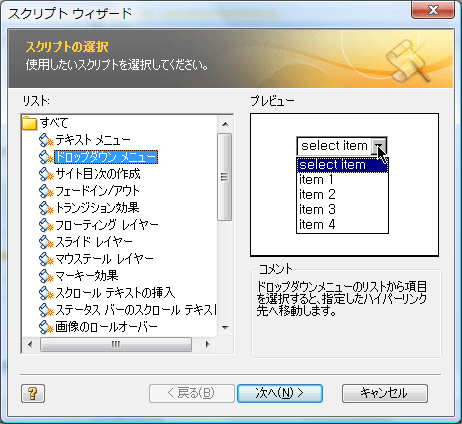This screenshot has width=462, height=424.
Task: Click the script icon beside トランジション効果
Action: 46,208
